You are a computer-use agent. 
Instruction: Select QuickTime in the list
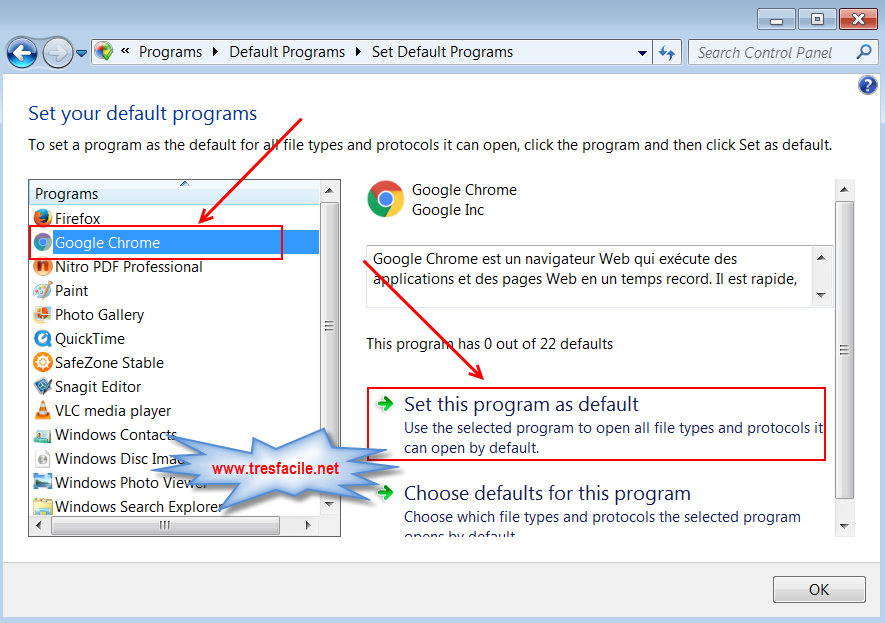90,339
